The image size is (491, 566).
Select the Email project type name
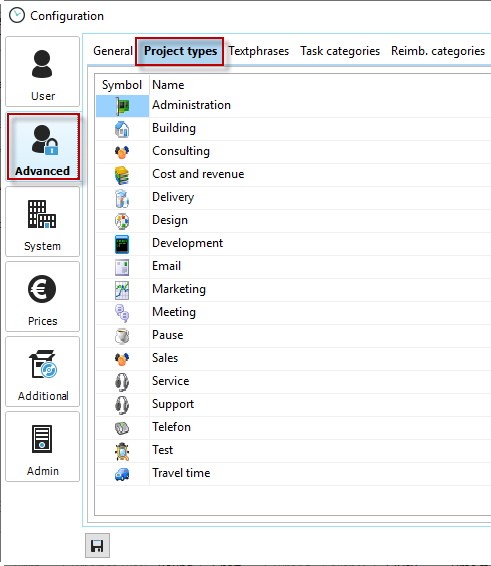[x=166, y=266]
